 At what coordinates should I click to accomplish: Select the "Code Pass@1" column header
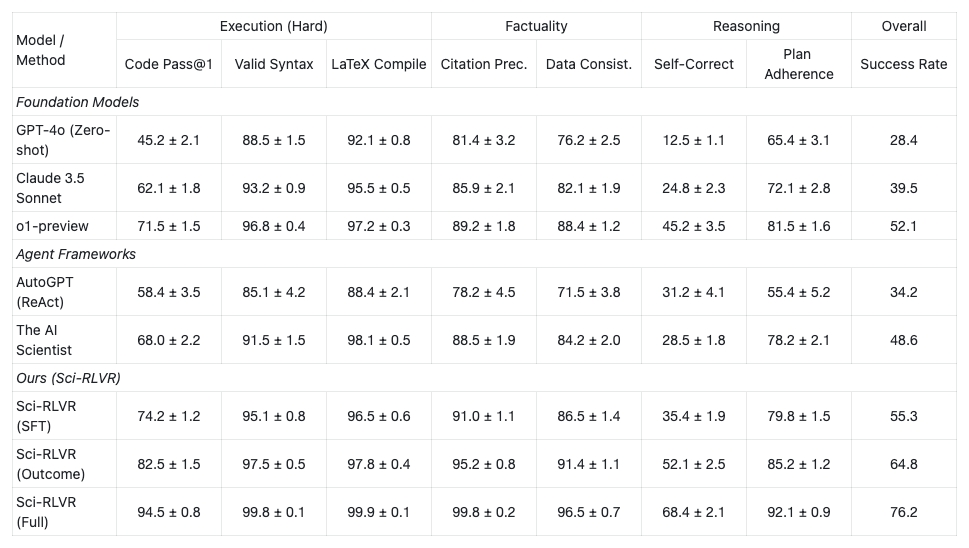pyautogui.click(x=168, y=64)
